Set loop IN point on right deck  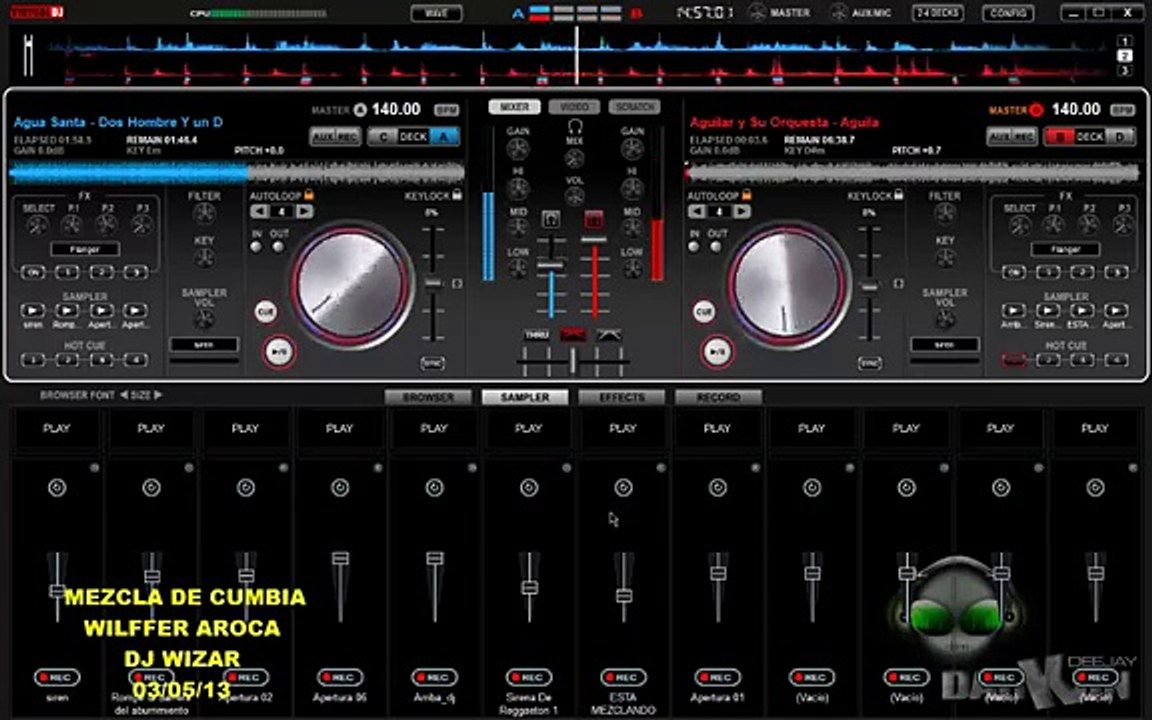coord(694,247)
